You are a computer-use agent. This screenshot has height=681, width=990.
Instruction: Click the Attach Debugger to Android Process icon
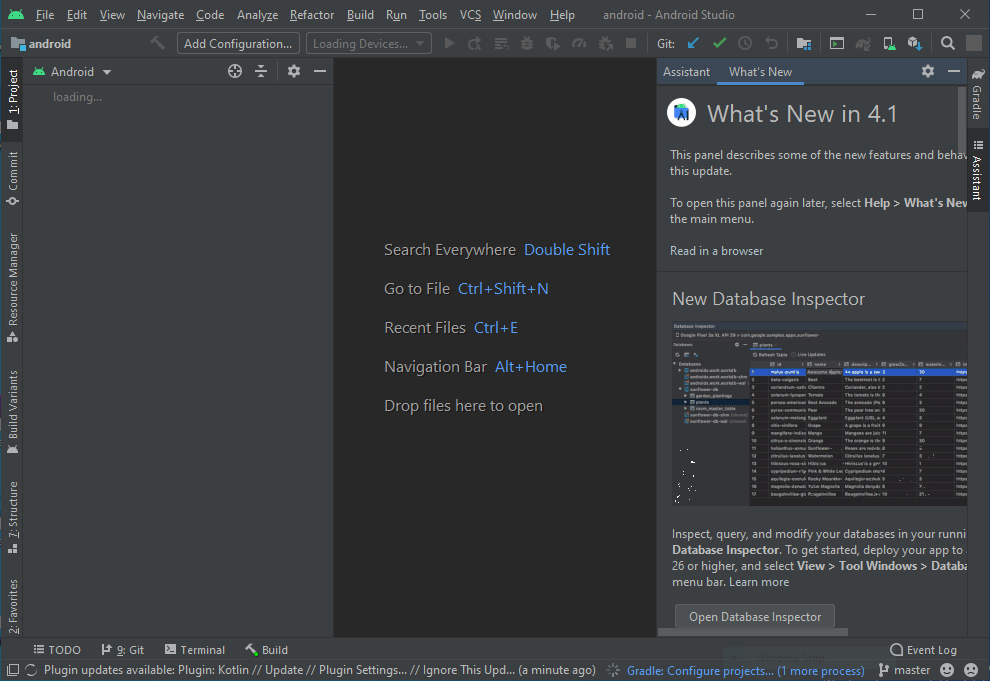tap(605, 44)
